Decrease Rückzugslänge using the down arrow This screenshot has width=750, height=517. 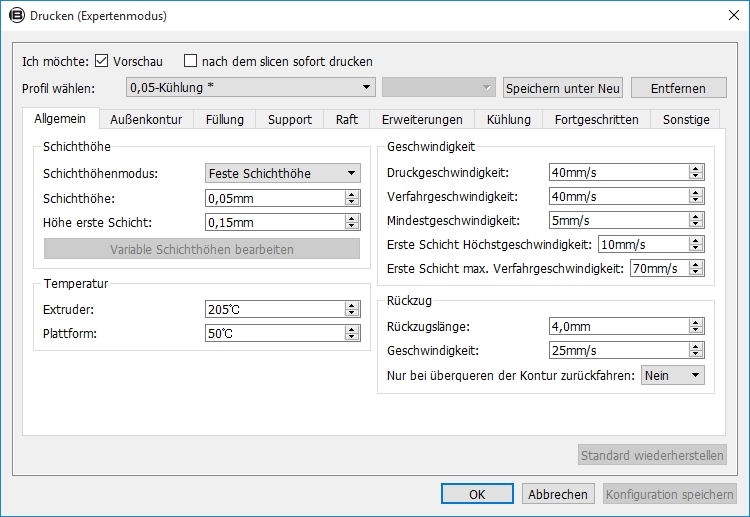696,330
